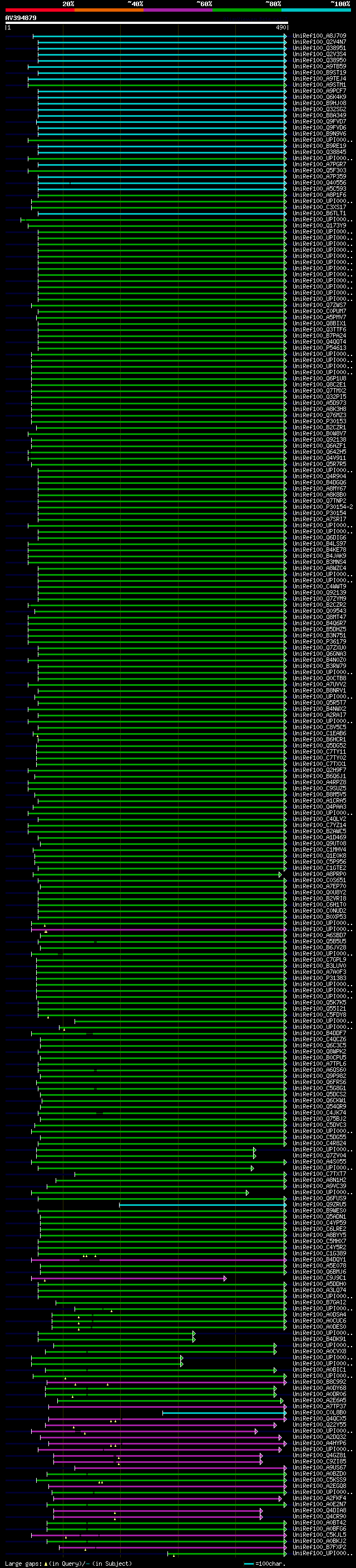
Task: Click label UniRef100_Q4D1A8
Action: 319,1510
